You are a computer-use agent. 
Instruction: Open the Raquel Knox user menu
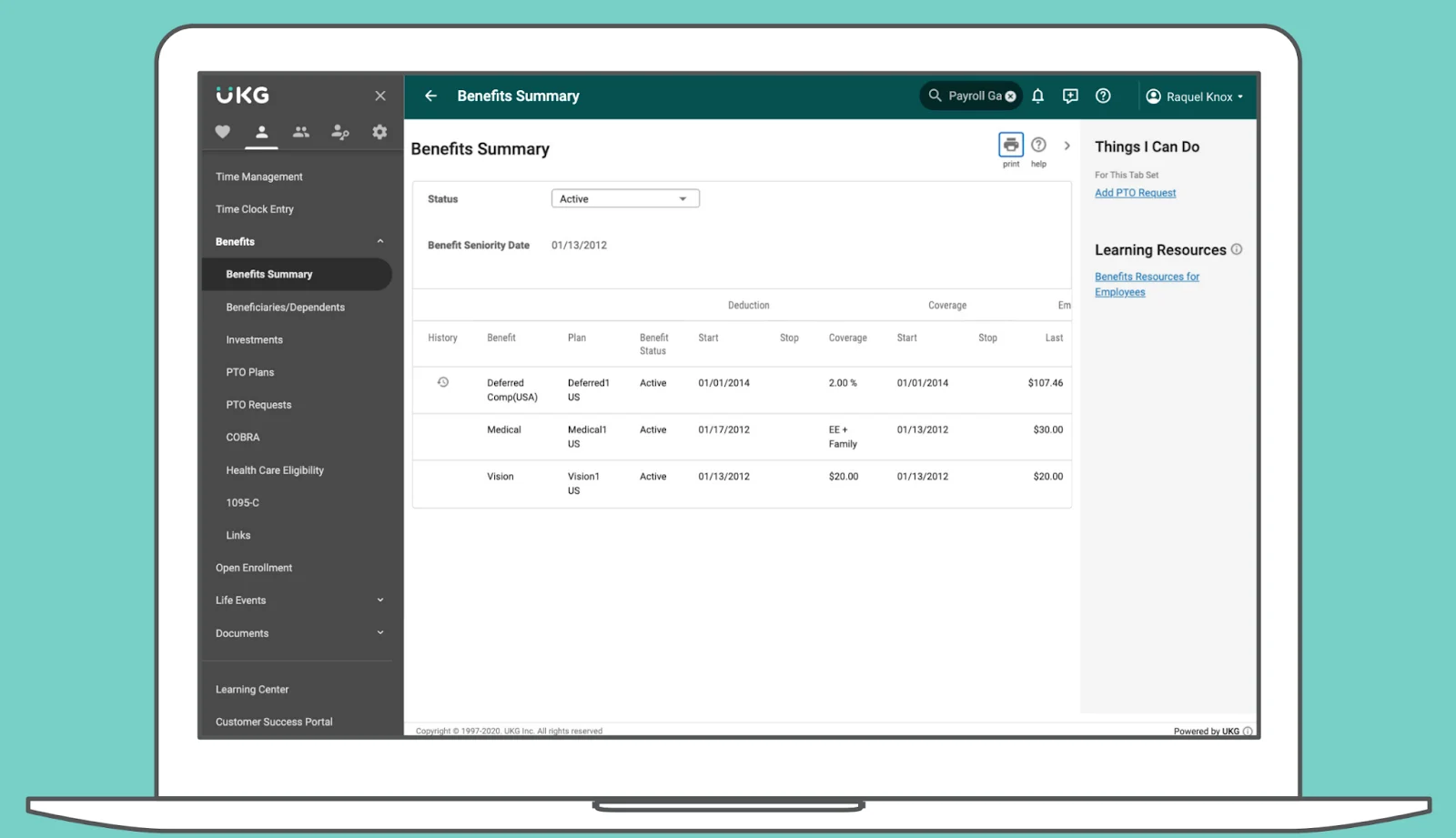pos(1194,96)
